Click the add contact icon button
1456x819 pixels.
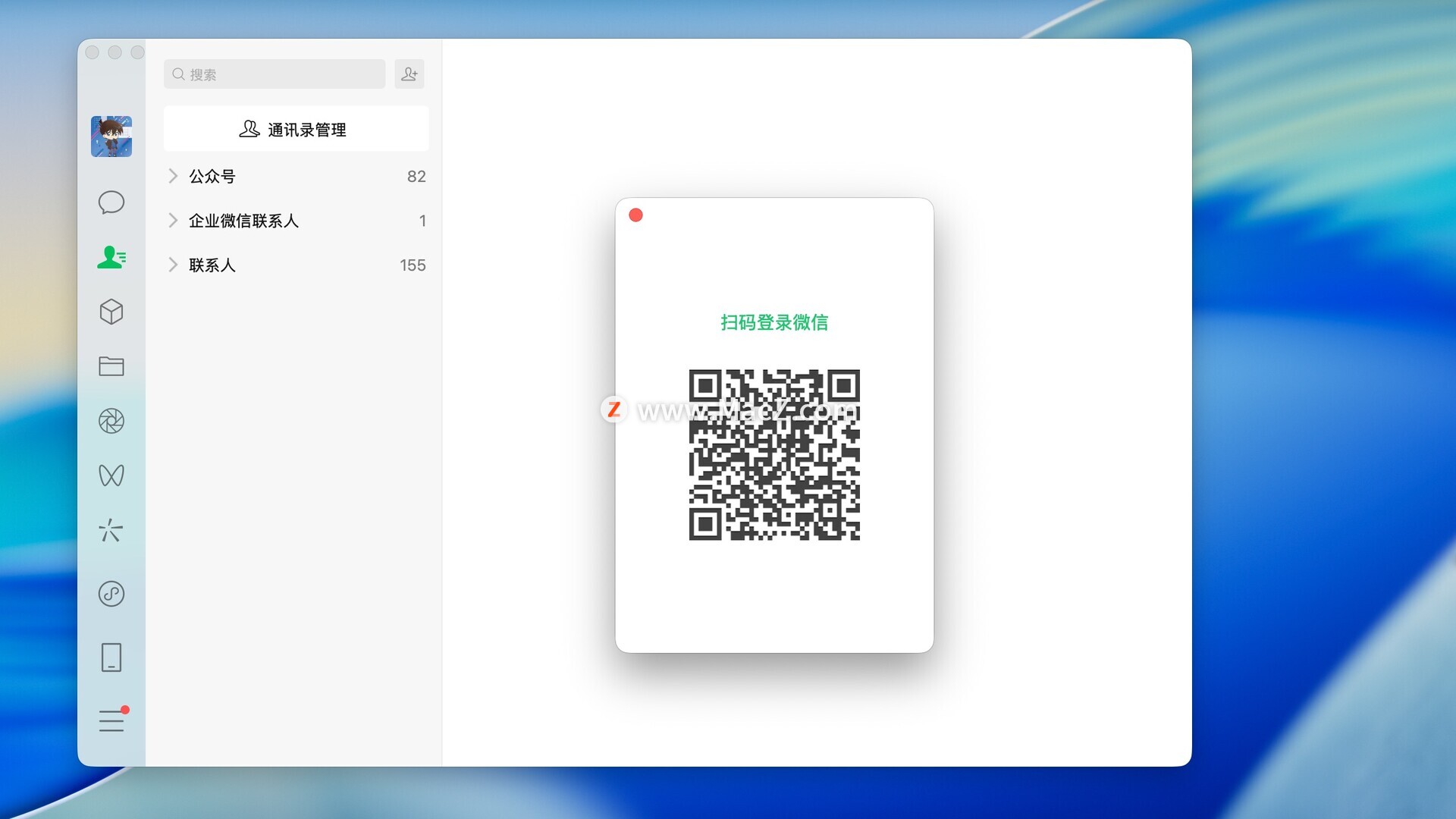click(409, 74)
